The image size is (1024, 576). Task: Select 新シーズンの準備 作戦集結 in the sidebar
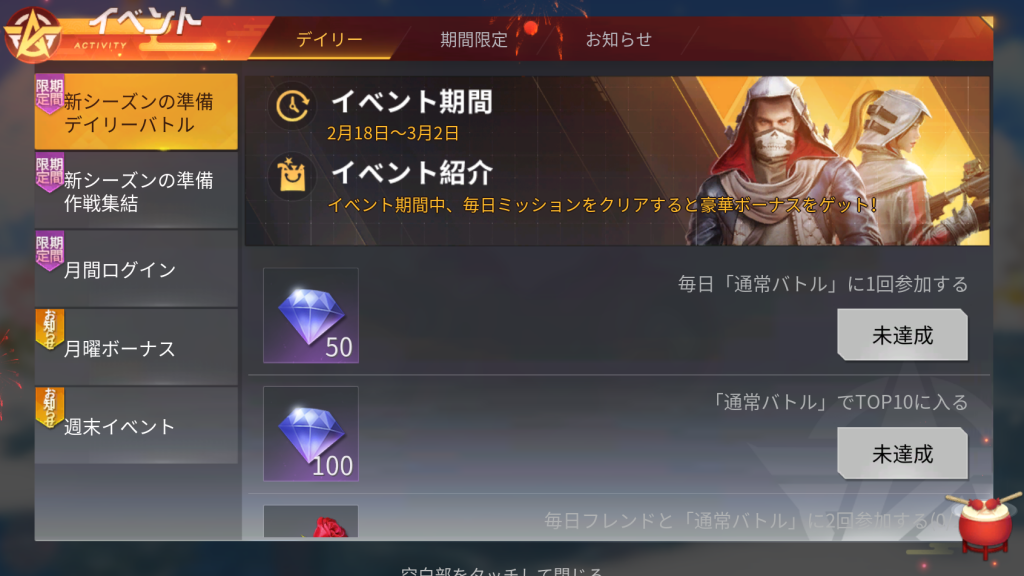[136, 190]
